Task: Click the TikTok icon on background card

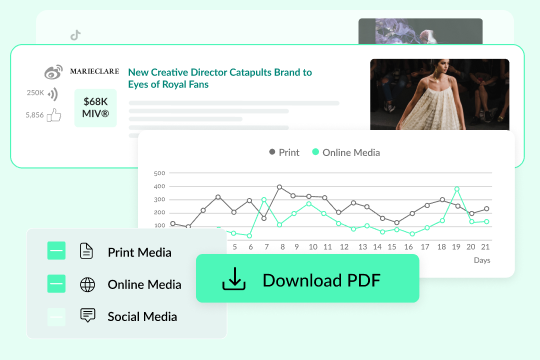Action: [x=75, y=35]
